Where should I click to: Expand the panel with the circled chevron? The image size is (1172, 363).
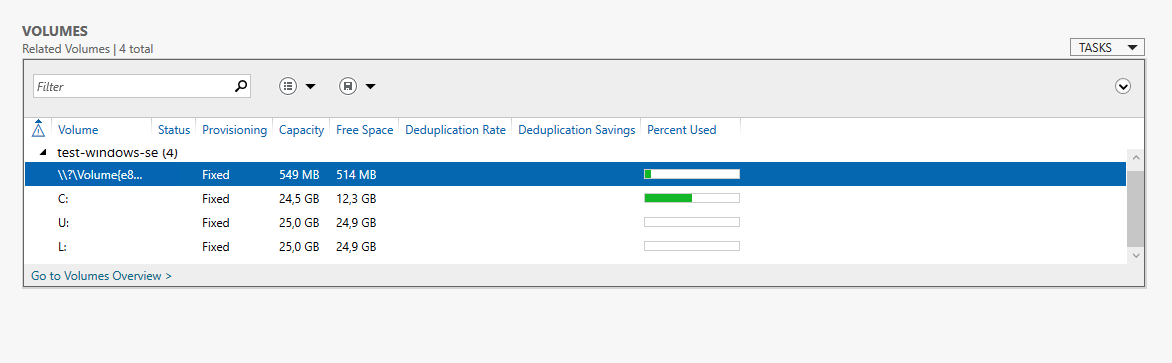coord(1122,87)
